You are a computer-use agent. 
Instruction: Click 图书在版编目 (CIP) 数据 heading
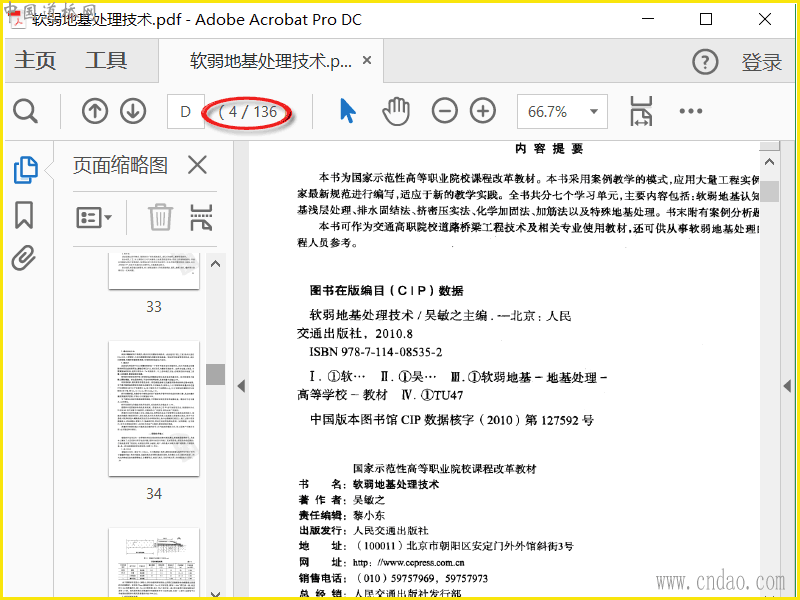coord(387,291)
